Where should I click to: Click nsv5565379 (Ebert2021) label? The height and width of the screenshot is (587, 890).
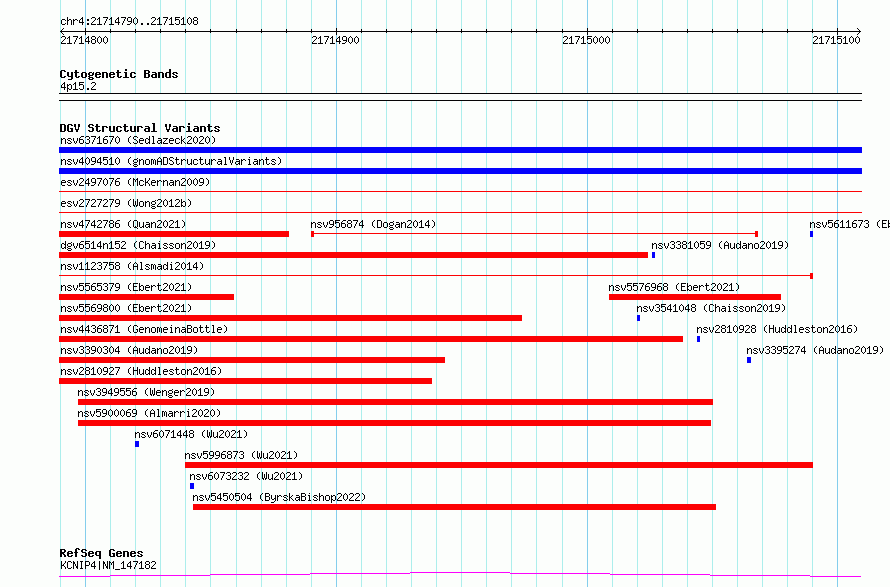coord(126,287)
